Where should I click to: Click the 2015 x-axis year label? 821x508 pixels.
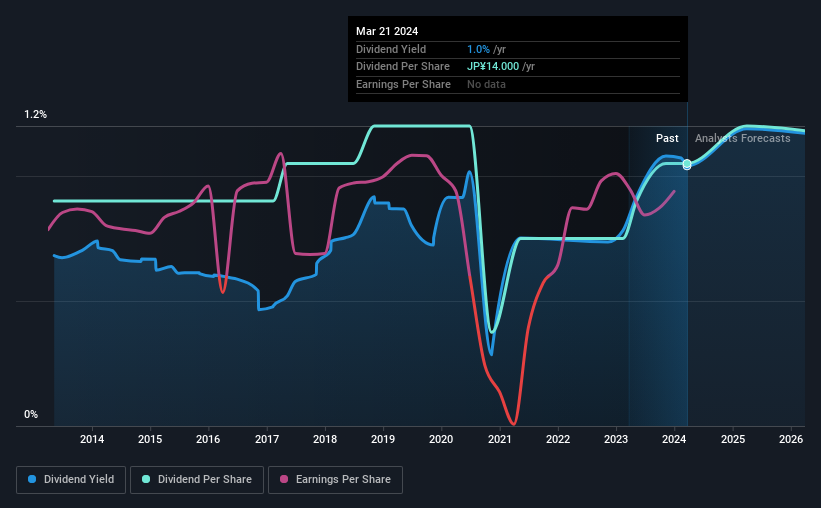(x=150, y=439)
